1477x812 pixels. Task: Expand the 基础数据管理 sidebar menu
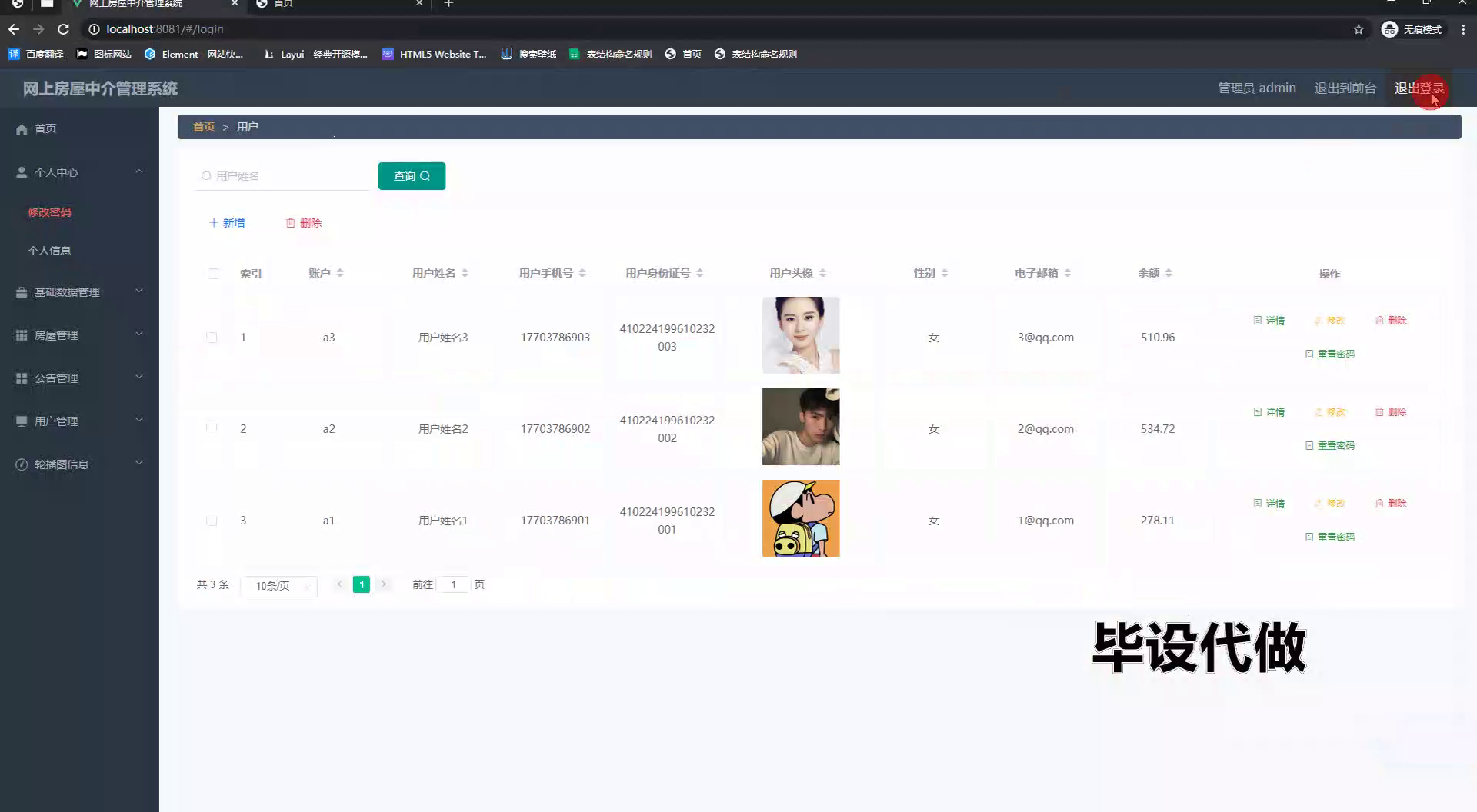click(x=79, y=291)
